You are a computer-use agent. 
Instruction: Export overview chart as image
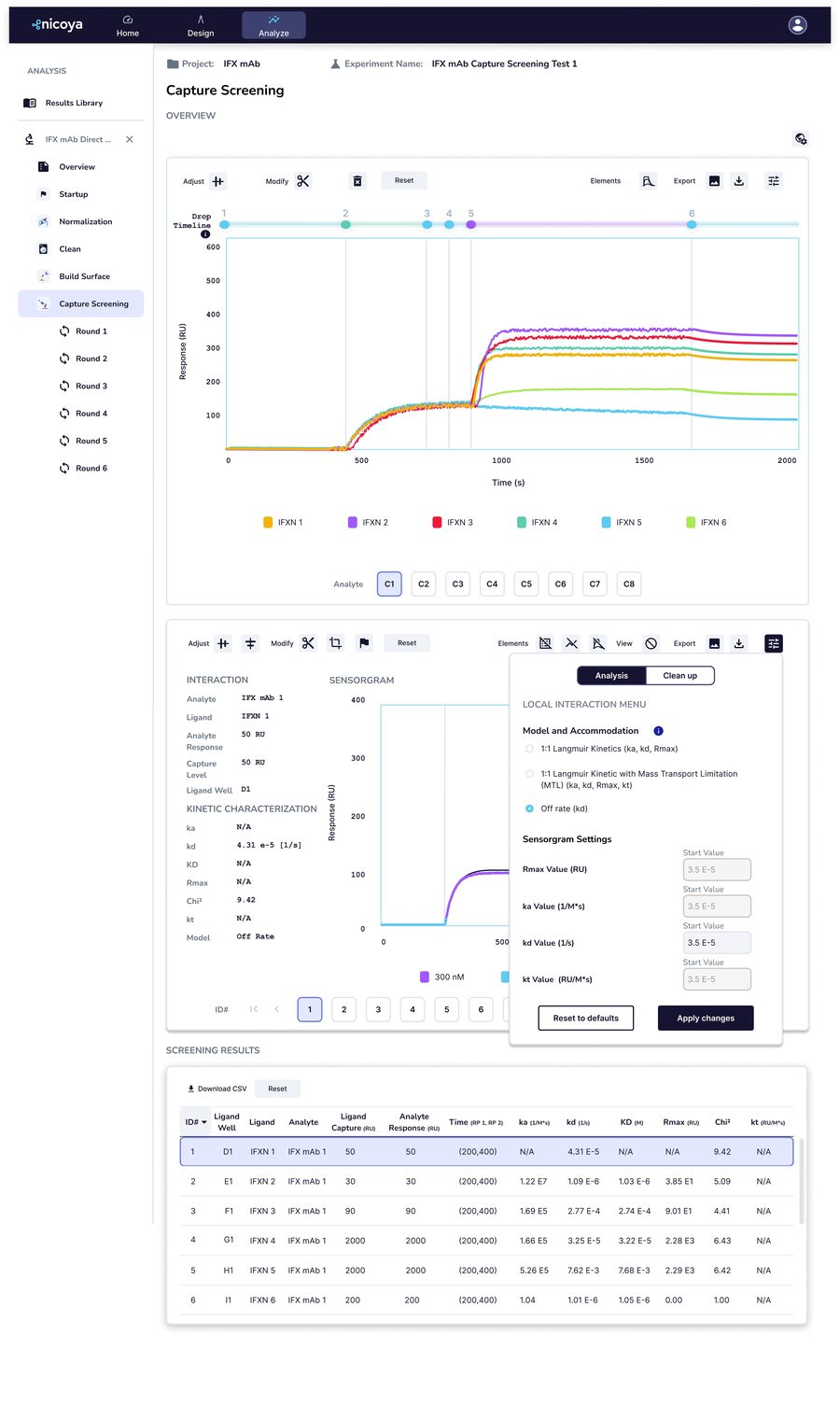coord(714,181)
